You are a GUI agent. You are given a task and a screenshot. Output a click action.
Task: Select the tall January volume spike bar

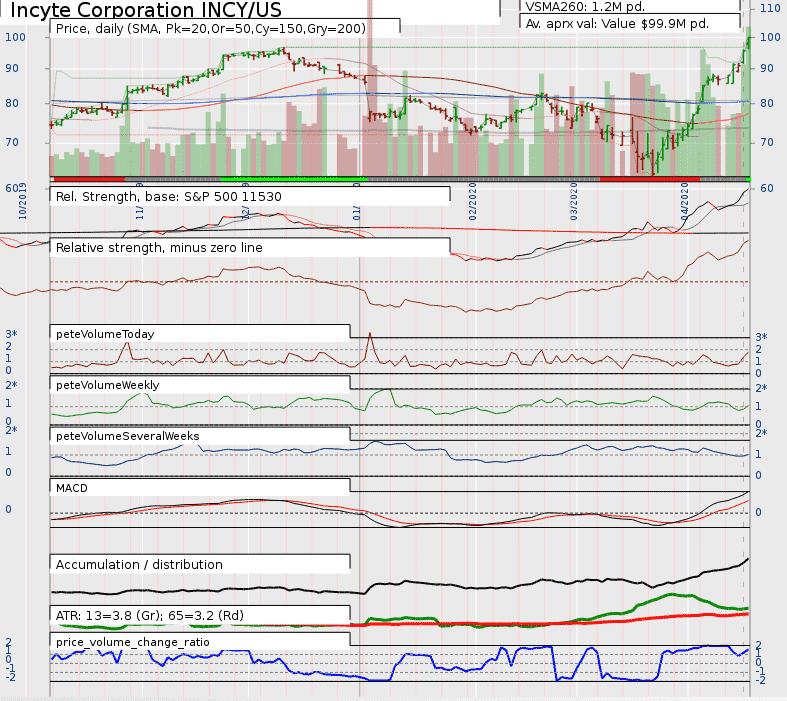370,88
